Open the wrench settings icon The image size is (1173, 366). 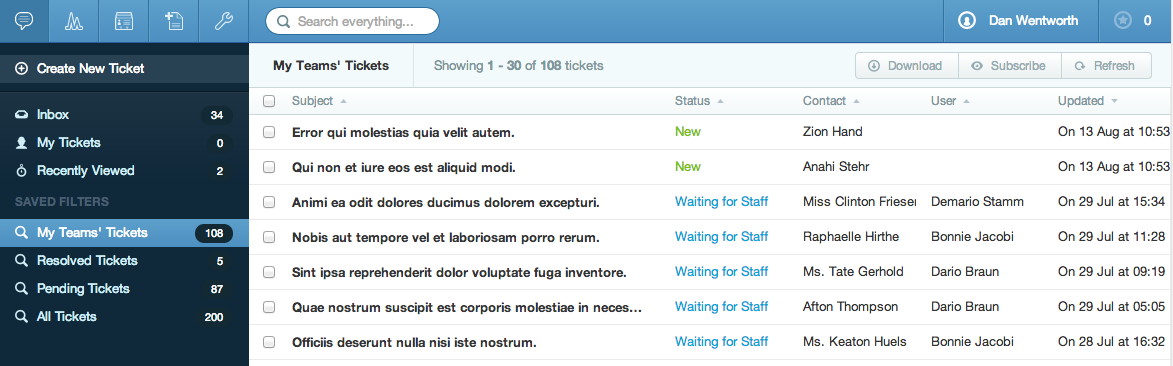pos(223,21)
